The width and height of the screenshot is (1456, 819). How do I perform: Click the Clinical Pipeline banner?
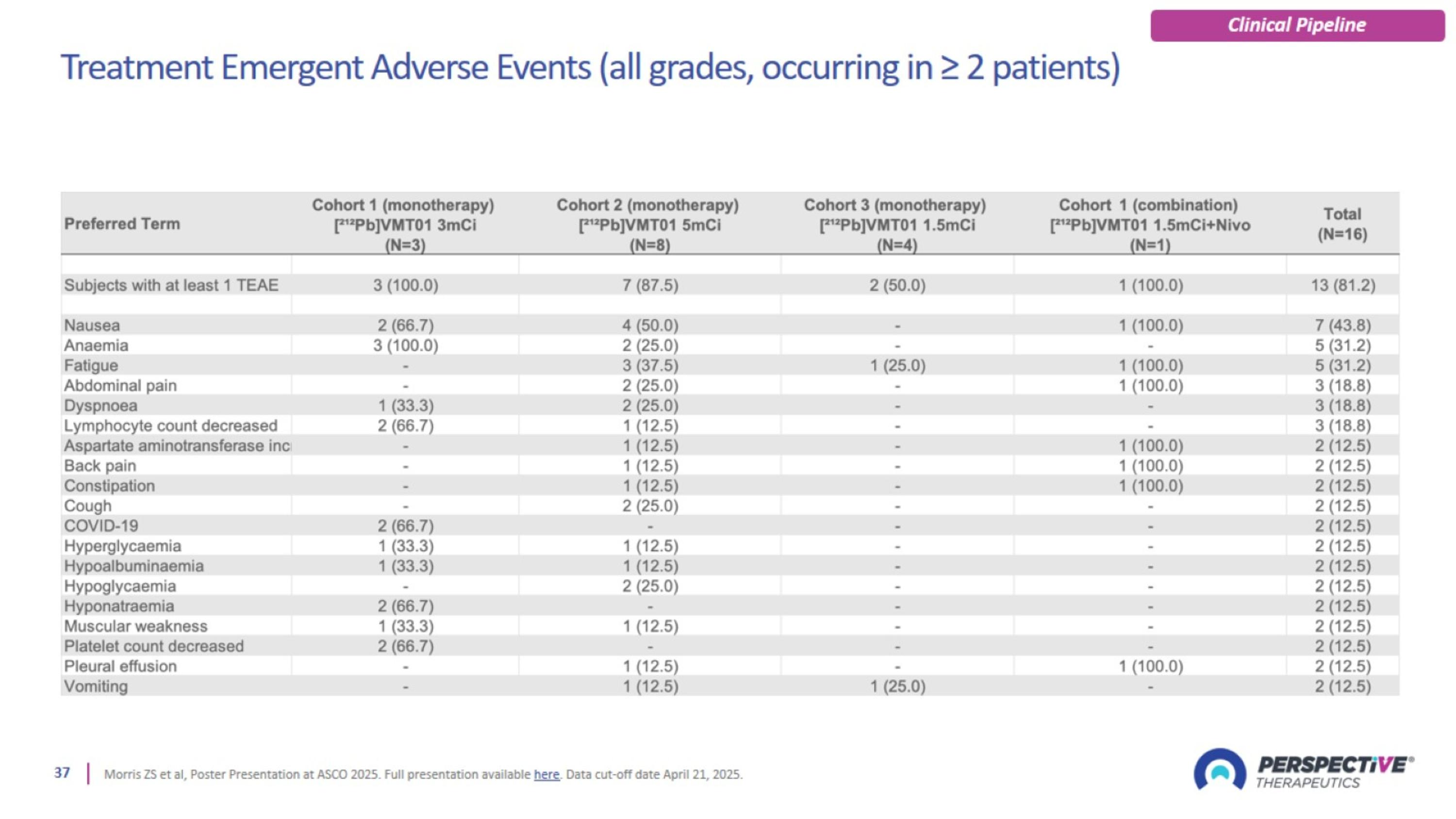1297,25
